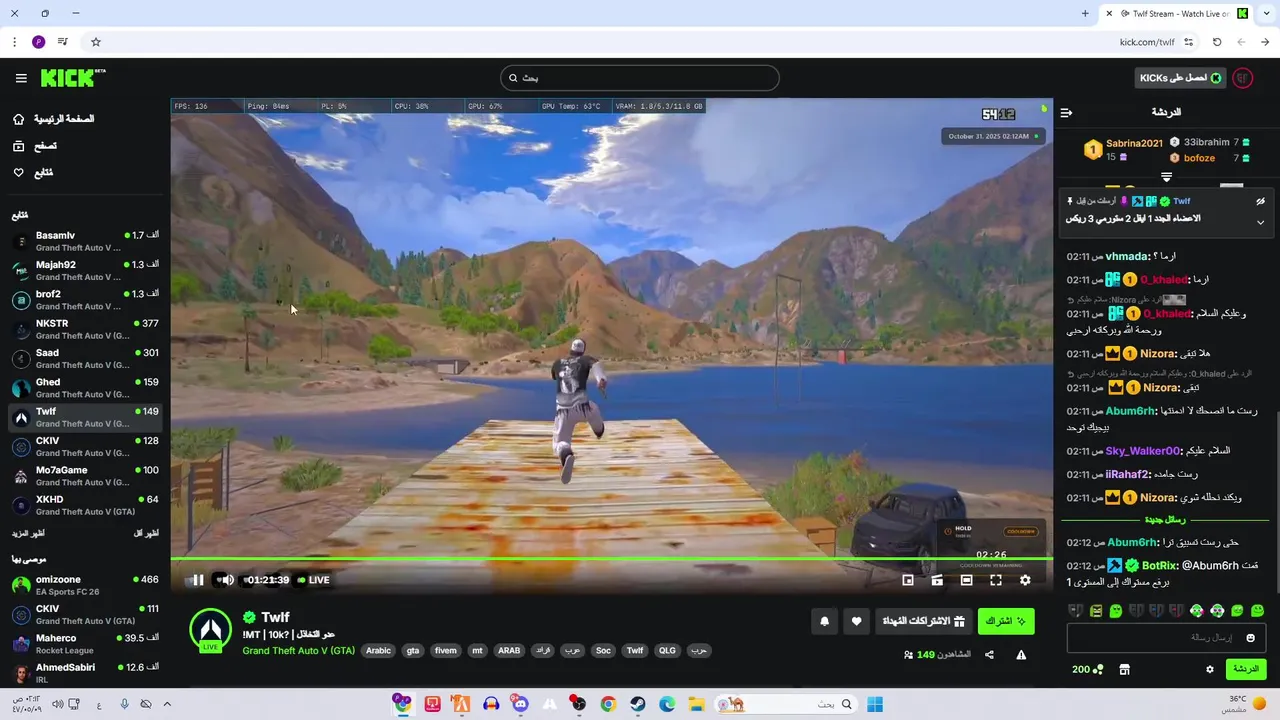Viewport: 1280px width, 720px height.
Task: Open Discord from the taskbar
Action: coord(520,704)
